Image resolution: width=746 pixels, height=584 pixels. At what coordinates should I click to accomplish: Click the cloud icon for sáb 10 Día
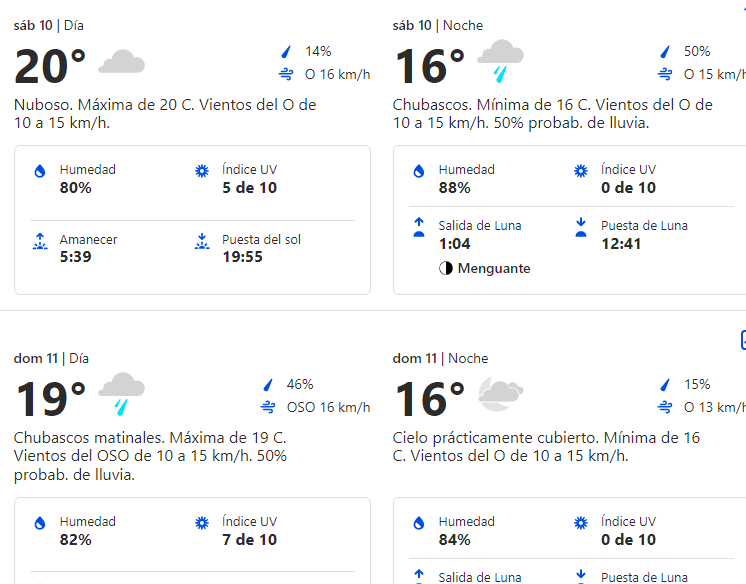tap(121, 62)
